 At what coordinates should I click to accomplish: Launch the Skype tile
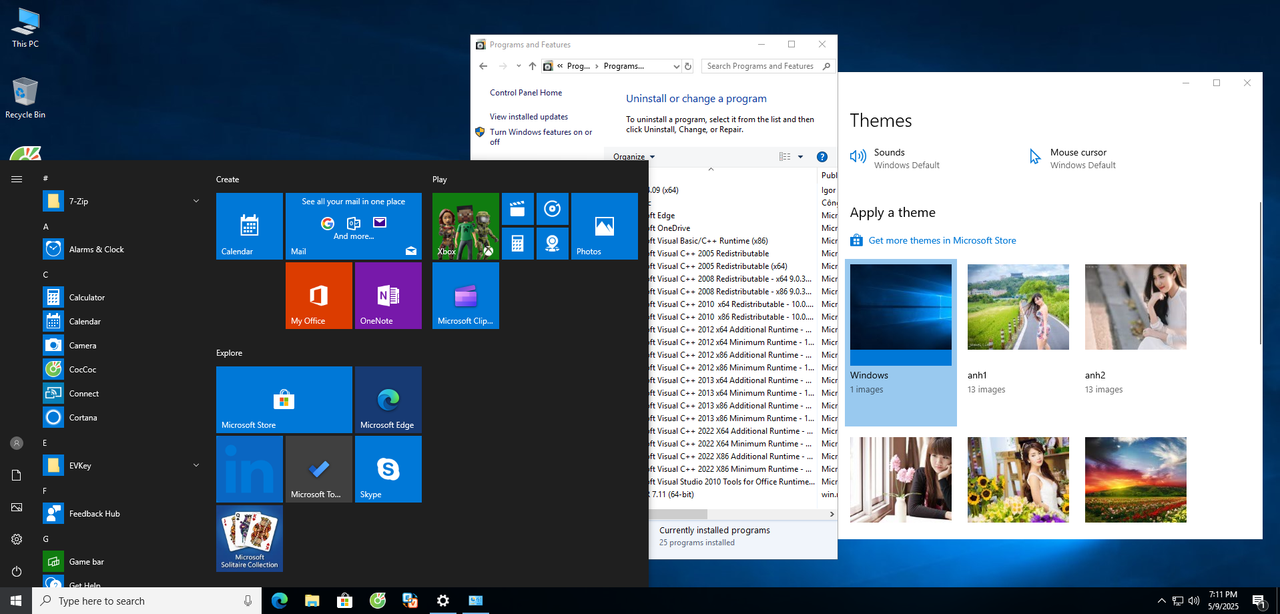tap(388, 469)
